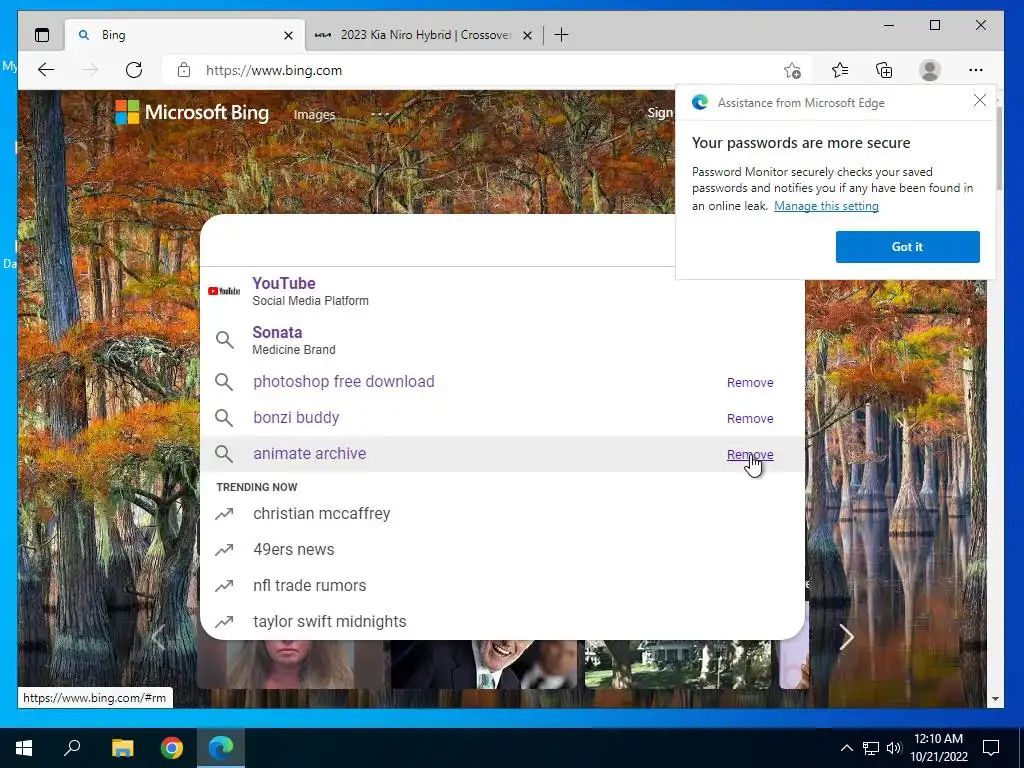
Task: Click Microsoft Edge taskbar icon
Action: tap(221, 748)
